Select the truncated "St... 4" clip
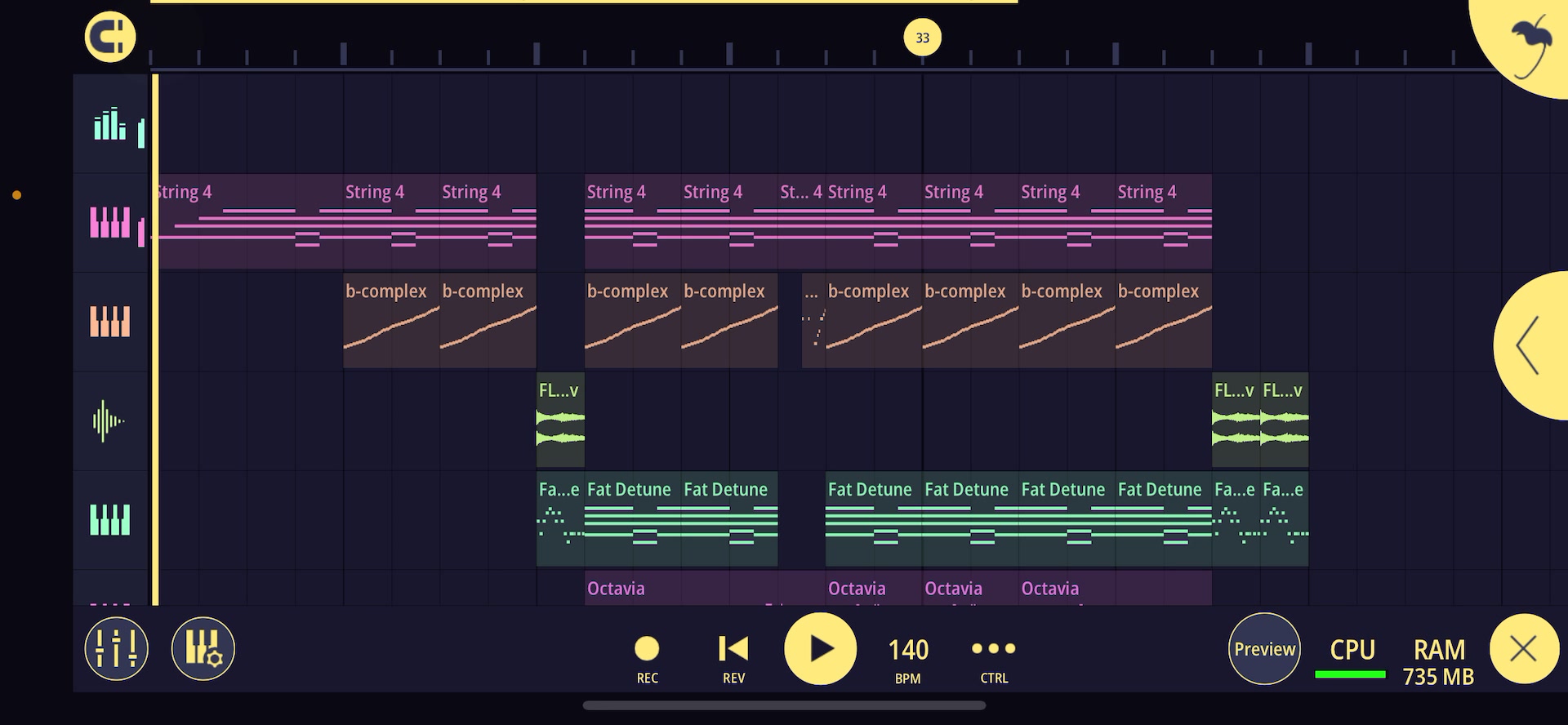1568x725 pixels. 802,221
